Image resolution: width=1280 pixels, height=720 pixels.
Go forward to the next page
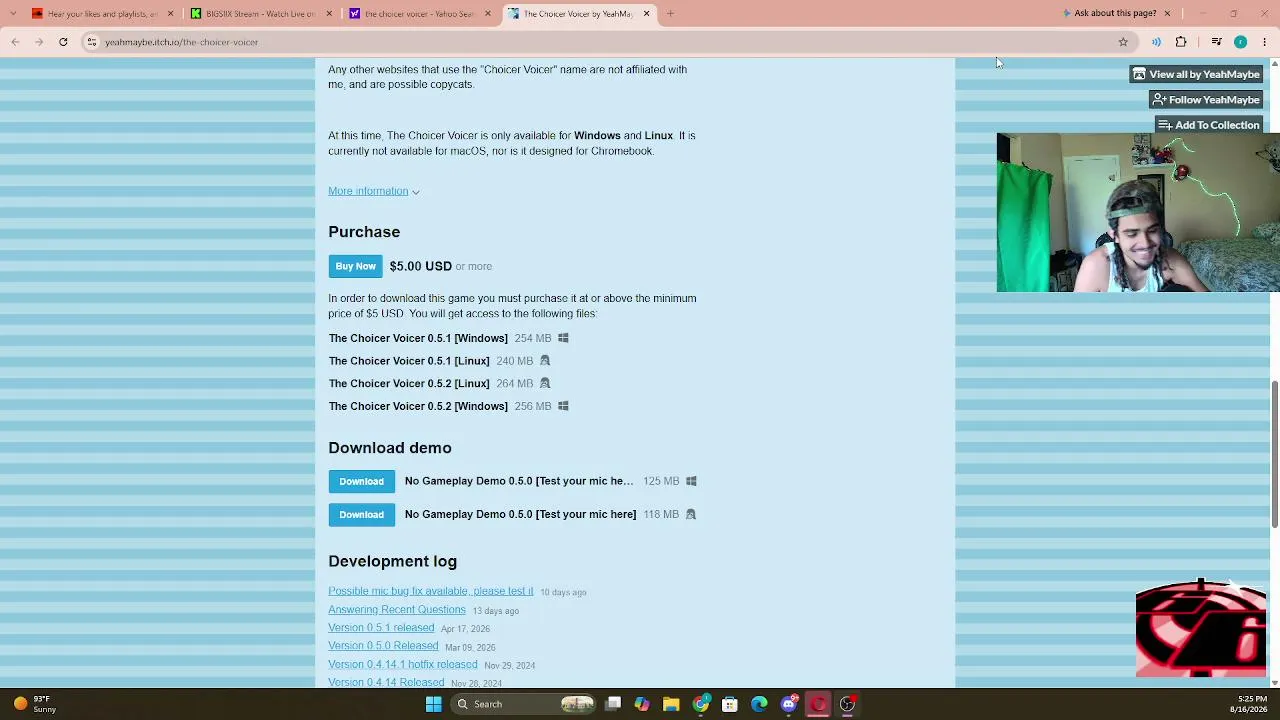39,42
